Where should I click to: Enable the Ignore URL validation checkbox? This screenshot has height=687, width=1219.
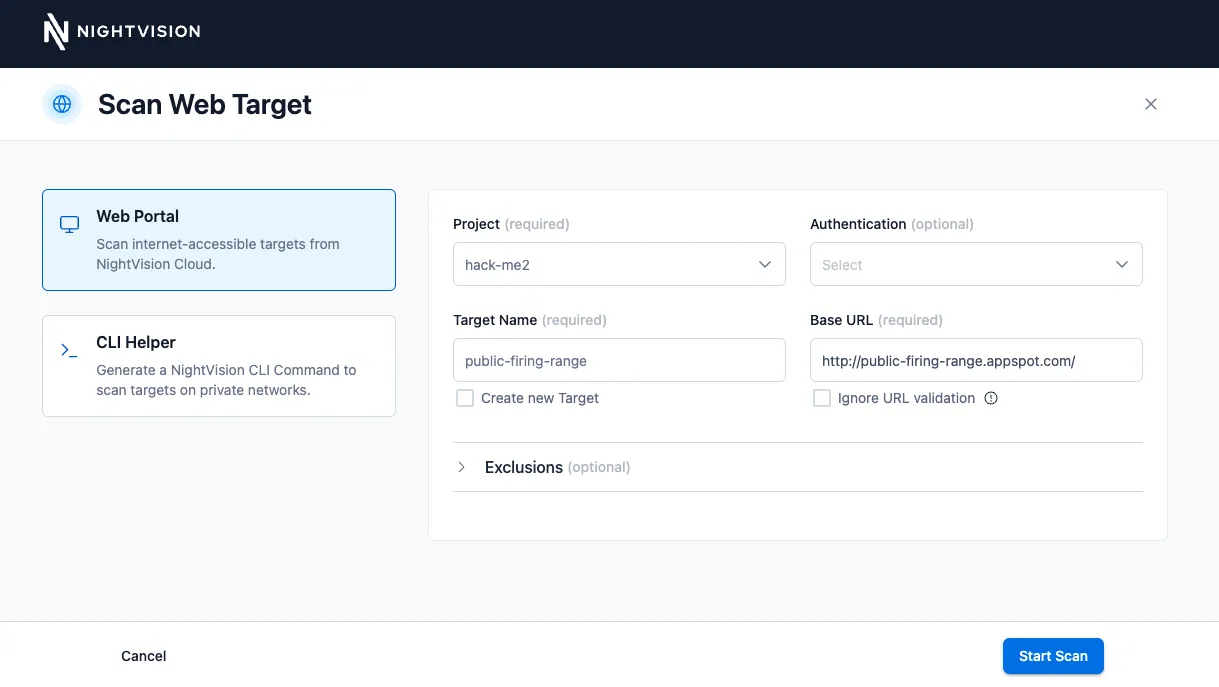(x=822, y=398)
